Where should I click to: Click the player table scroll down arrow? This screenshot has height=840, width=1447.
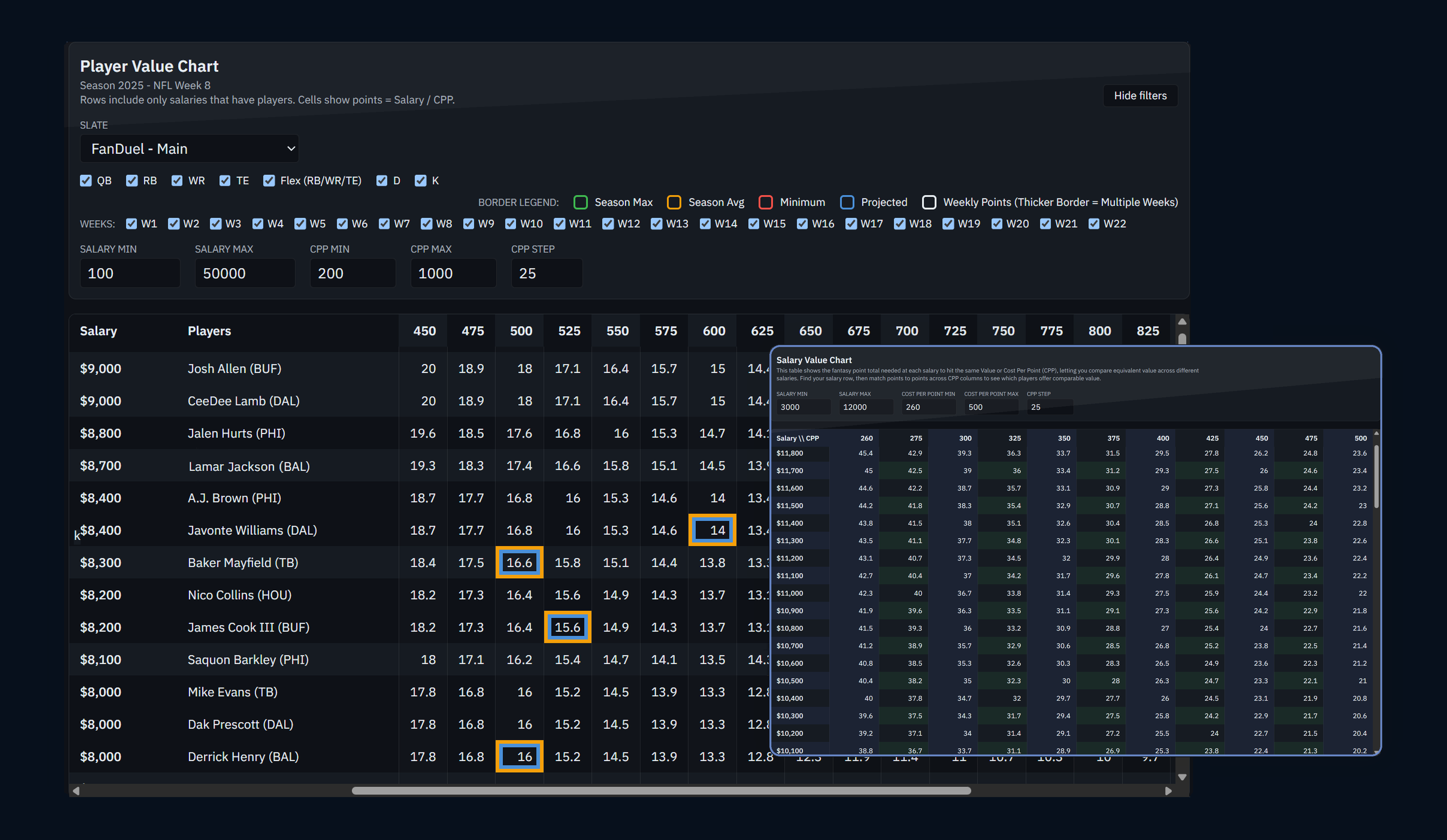[1182, 777]
